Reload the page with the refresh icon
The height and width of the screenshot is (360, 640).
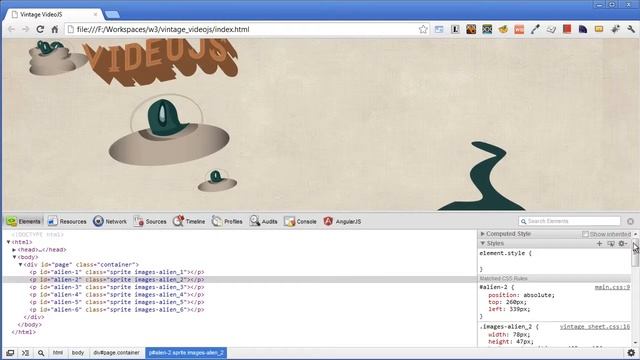click(x=40, y=29)
